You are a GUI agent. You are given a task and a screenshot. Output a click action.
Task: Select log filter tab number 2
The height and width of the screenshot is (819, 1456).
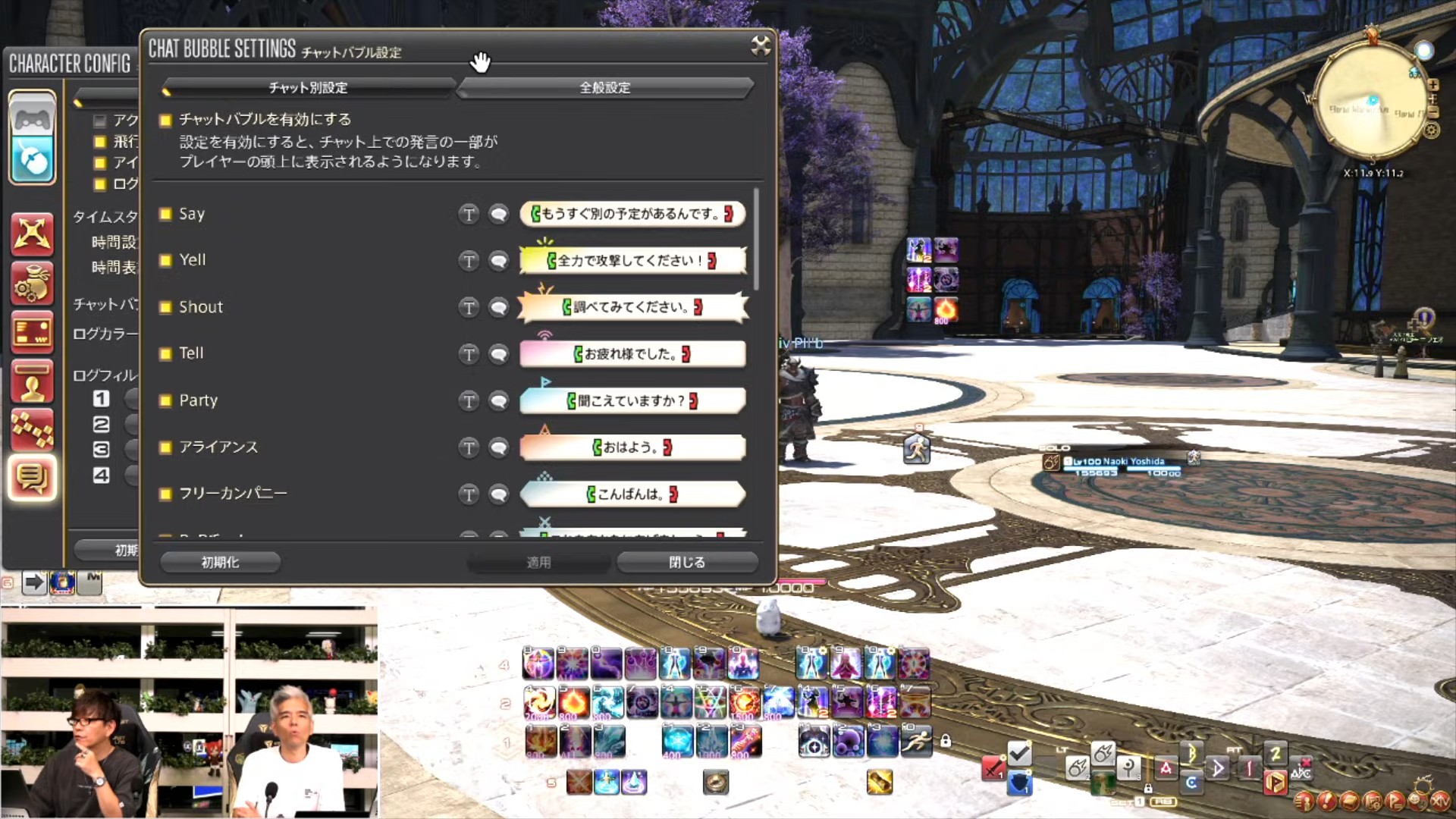pos(101,425)
